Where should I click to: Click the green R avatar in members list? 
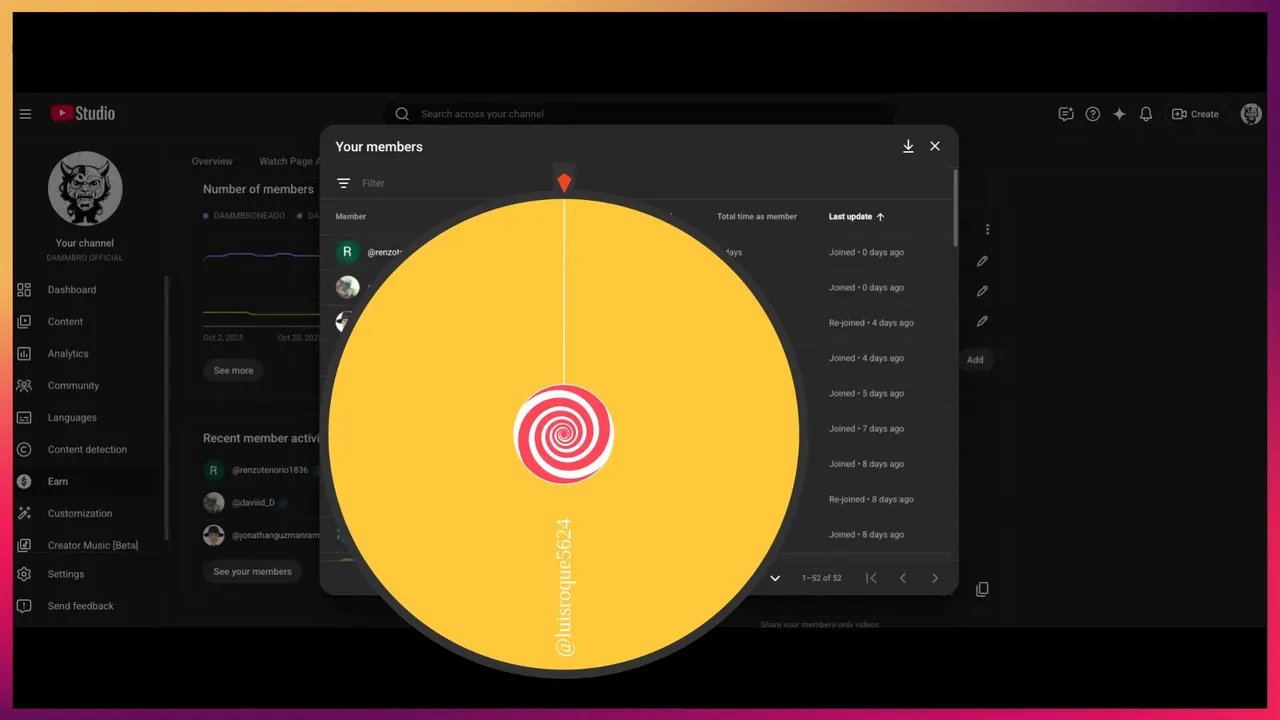coord(347,252)
